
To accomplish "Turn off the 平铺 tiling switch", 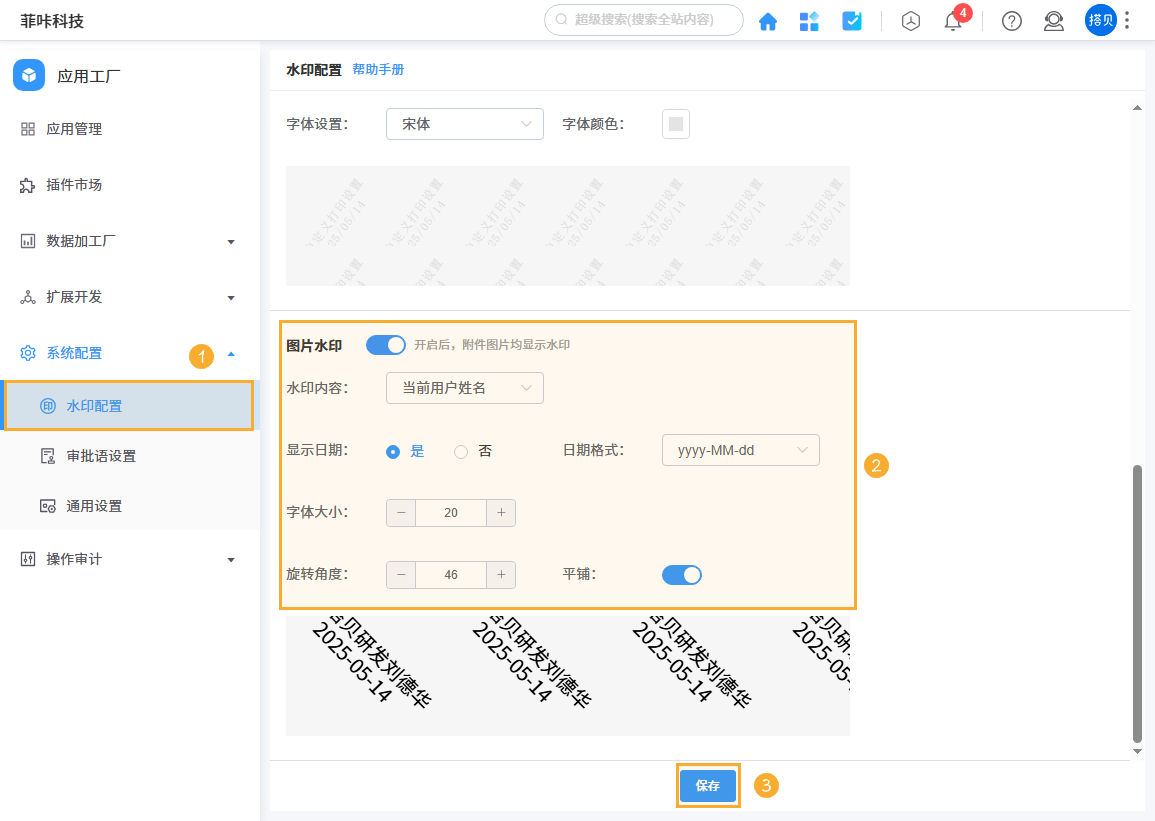I will pos(682,574).
